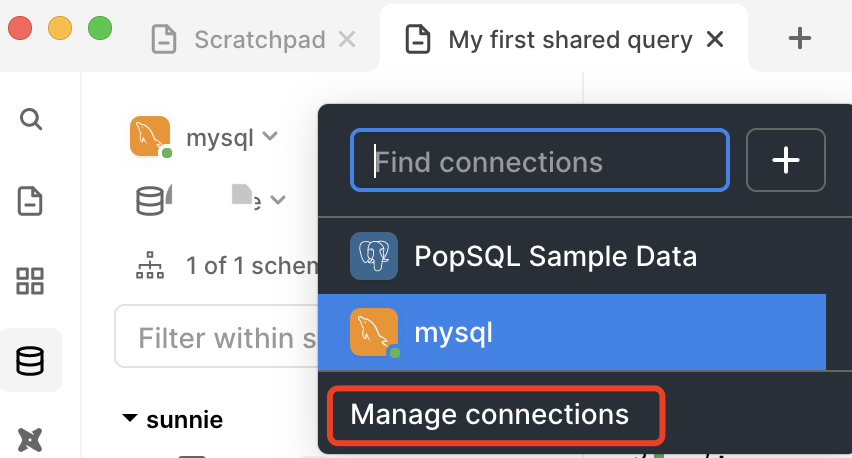
Task: Choose PopSQL Sample Data connection
Action: [555, 257]
